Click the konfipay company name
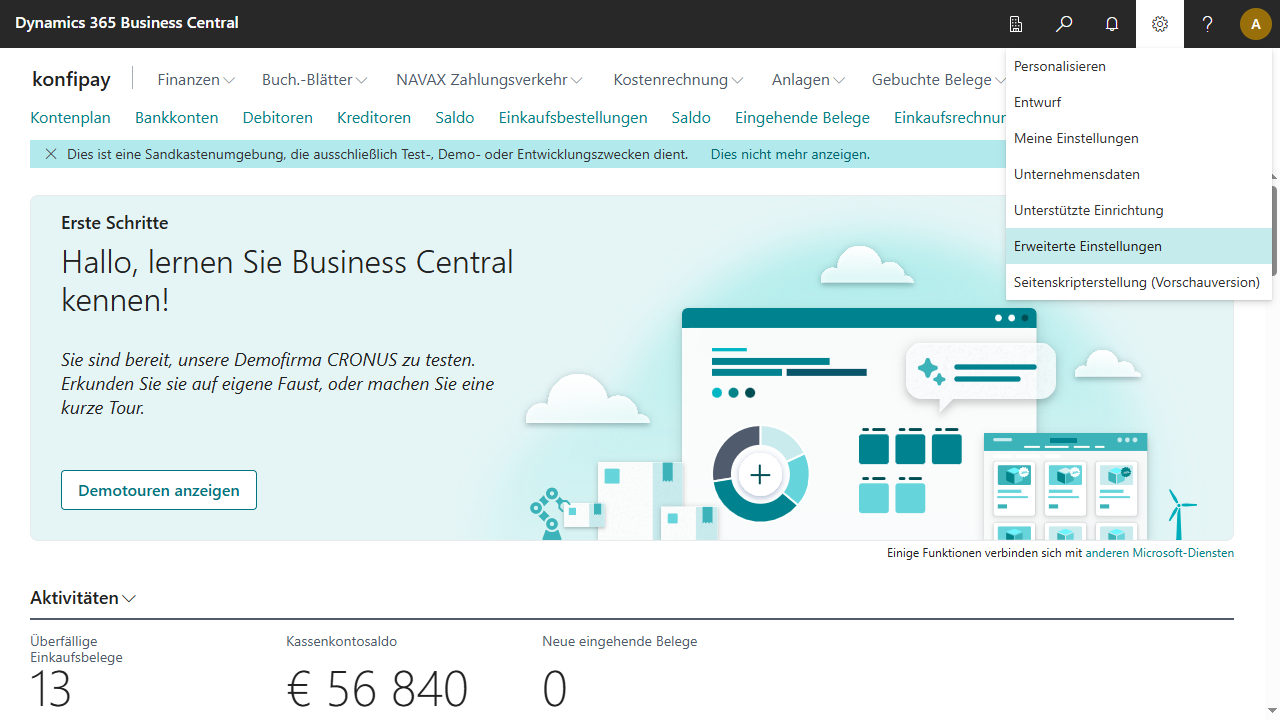This screenshot has height=720, width=1280. coord(71,80)
